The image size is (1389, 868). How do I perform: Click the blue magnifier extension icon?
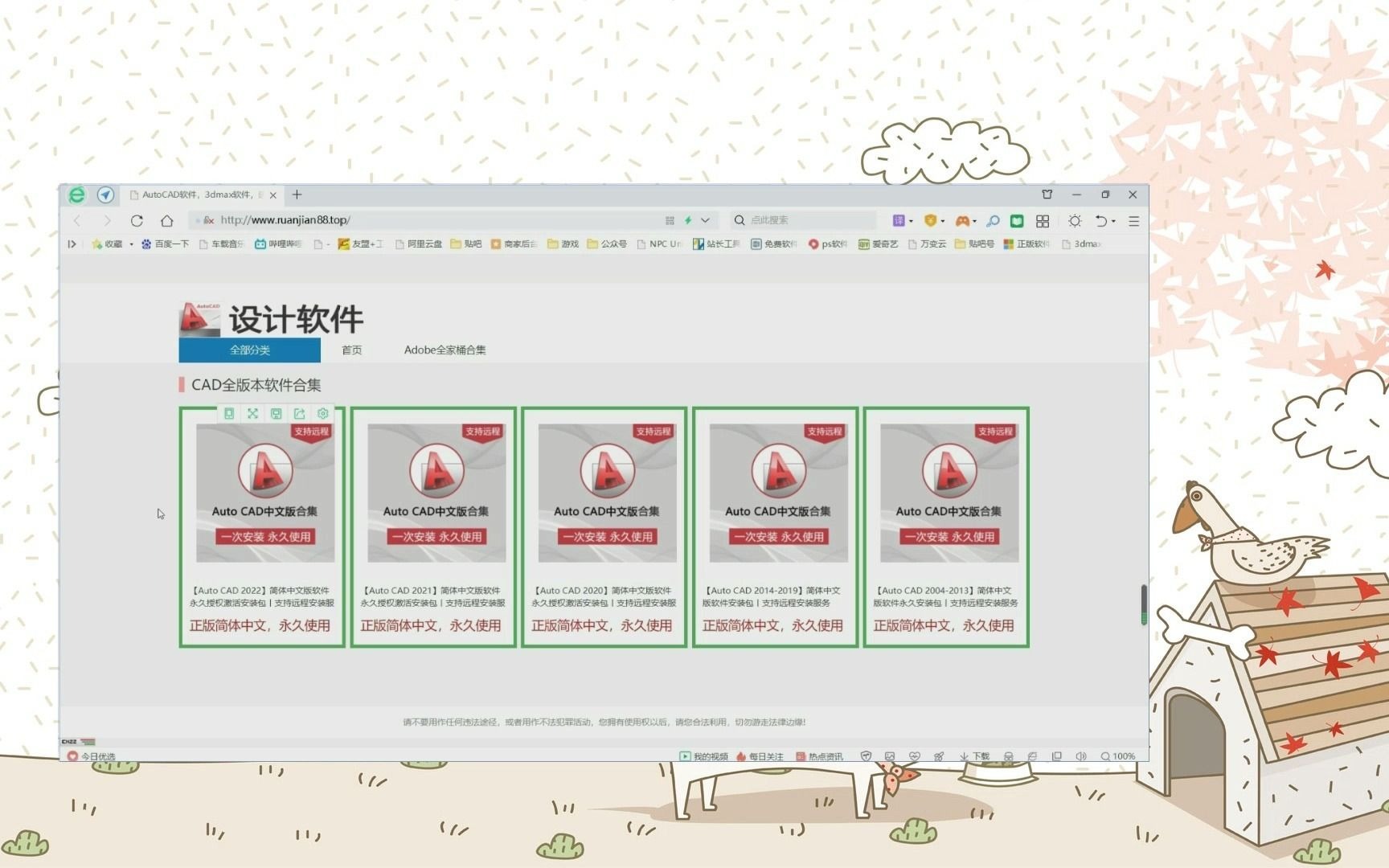coord(994,220)
